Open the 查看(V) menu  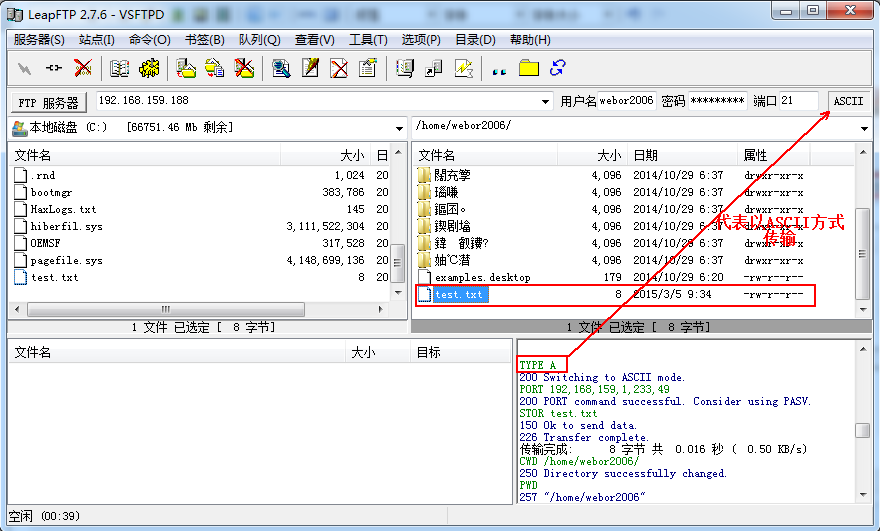315,40
